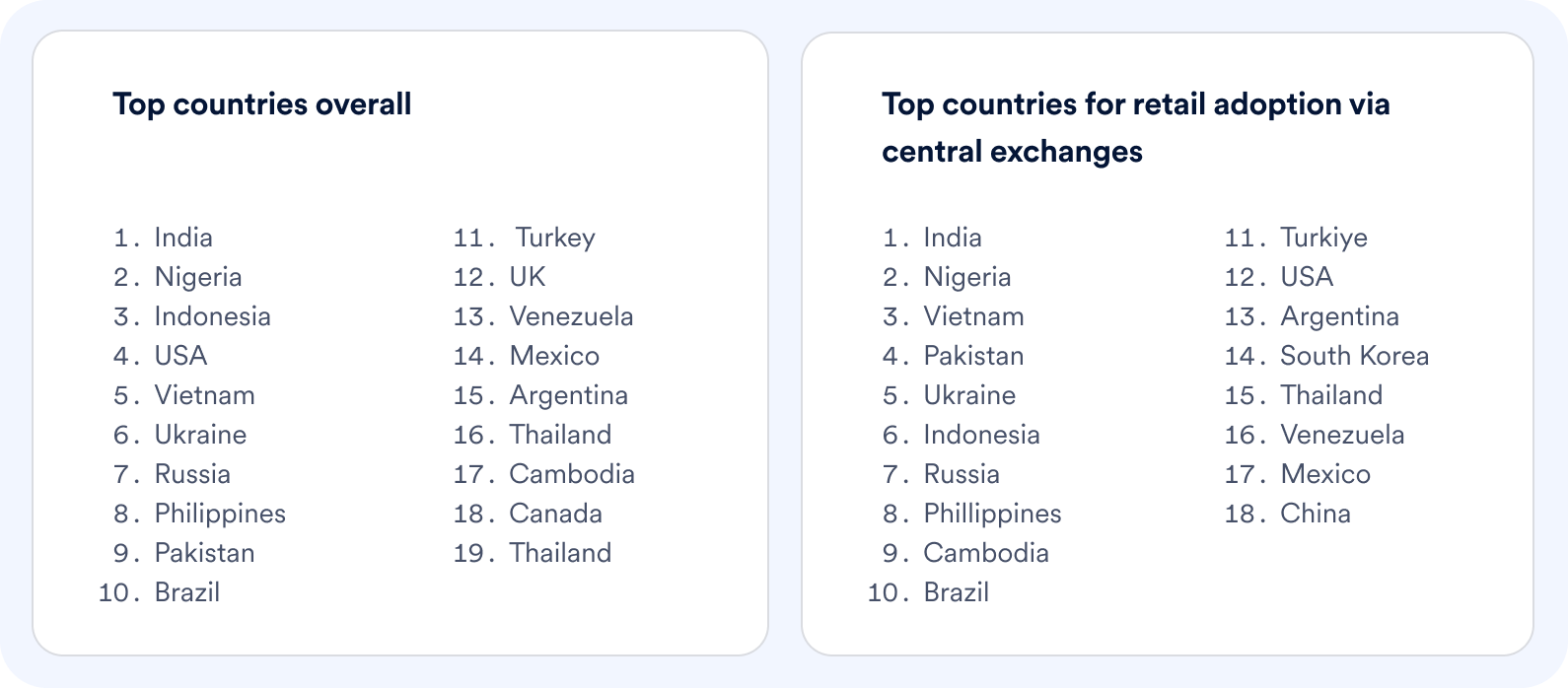
Task: Click Canada at rank 18
Action: click(555, 514)
